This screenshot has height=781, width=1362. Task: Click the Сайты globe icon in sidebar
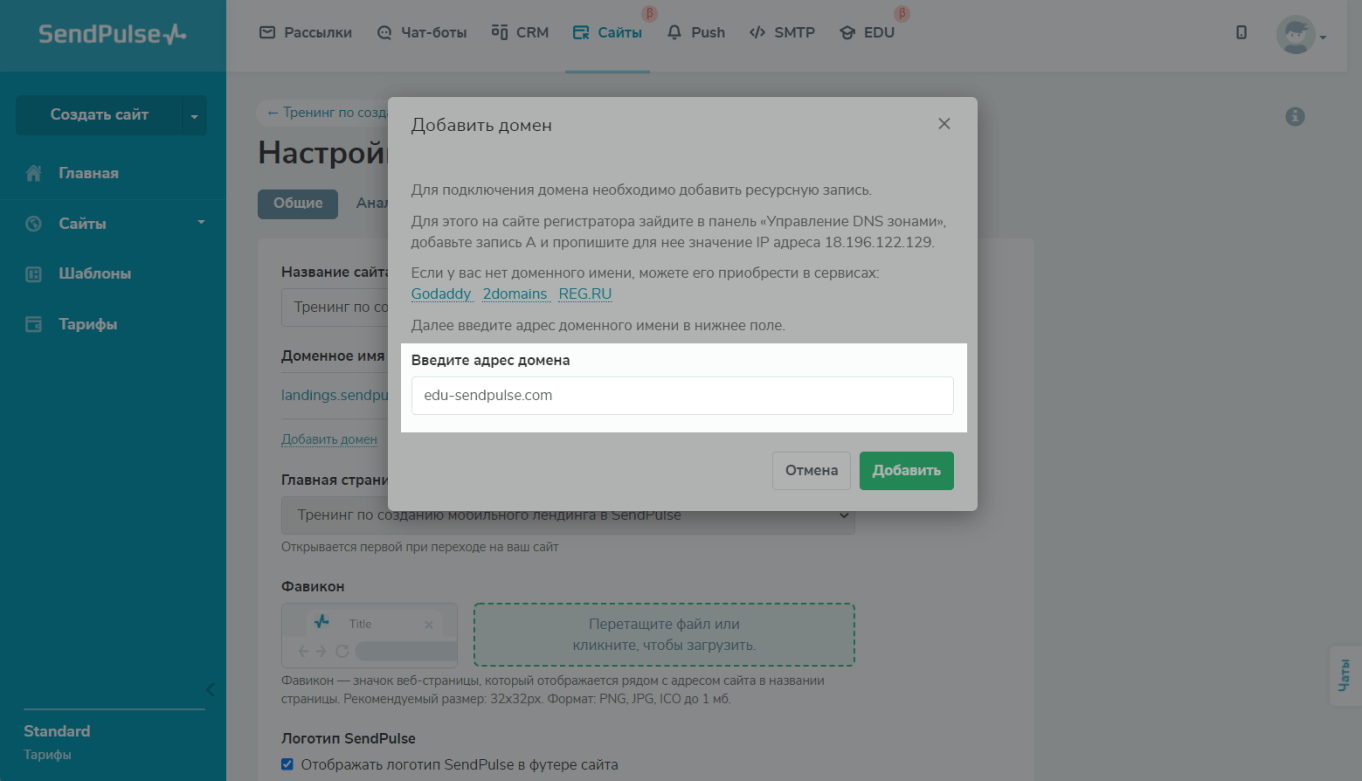(x=34, y=224)
